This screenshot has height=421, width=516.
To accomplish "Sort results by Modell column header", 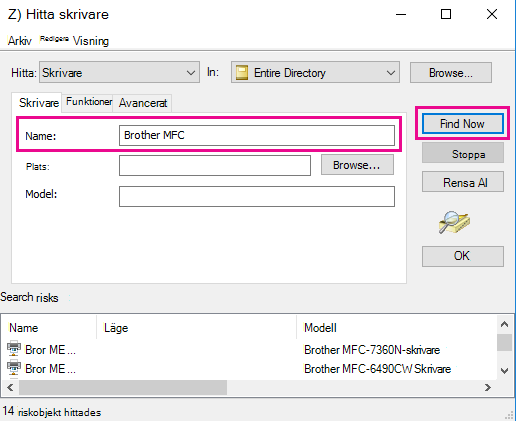I will coord(397,328).
